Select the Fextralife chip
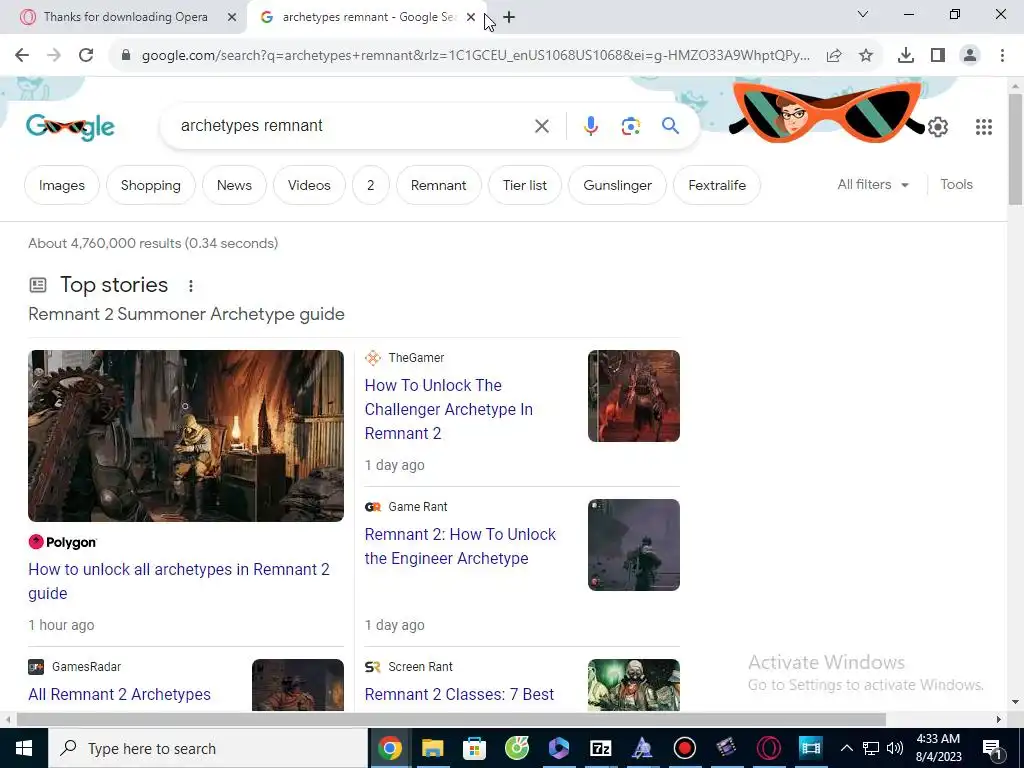Image resolution: width=1024 pixels, height=768 pixels. click(717, 185)
